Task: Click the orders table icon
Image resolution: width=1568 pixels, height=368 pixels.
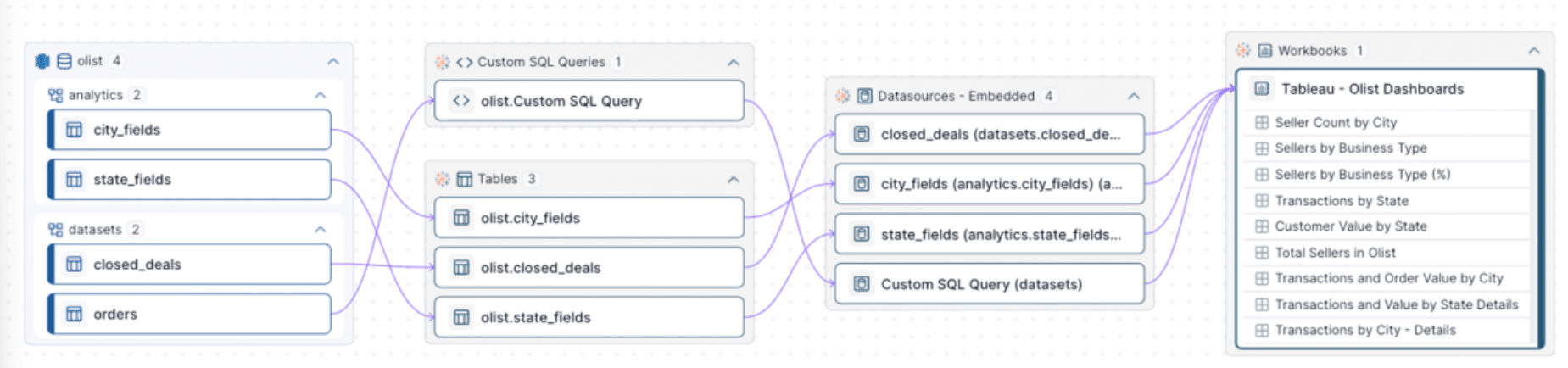Action: point(75,315)
